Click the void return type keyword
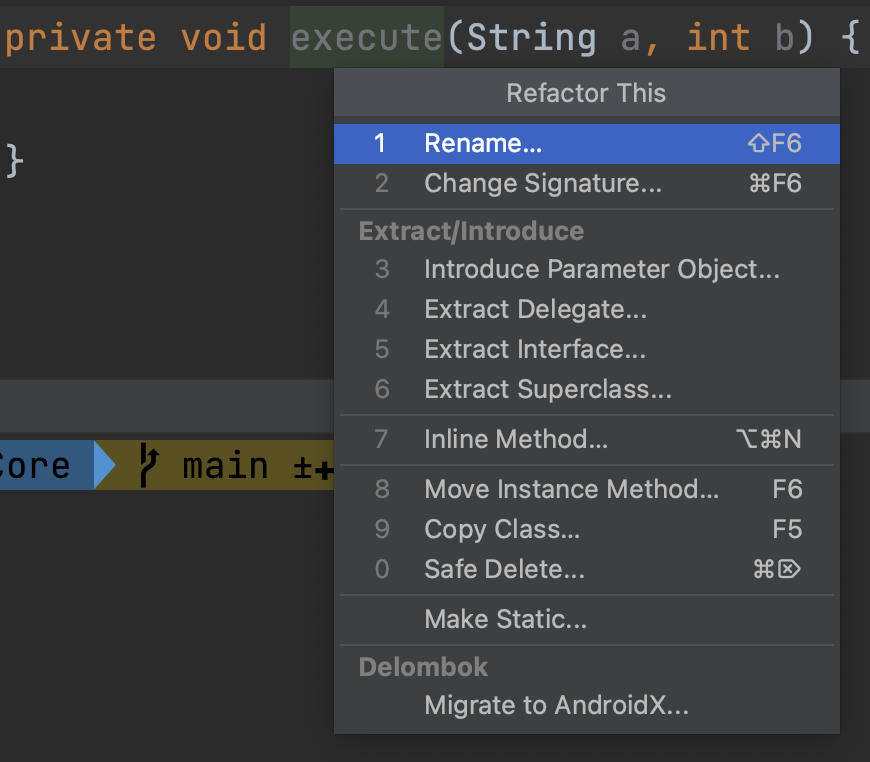This screenshot has height=762, width=870. pyautogui.click(x=224, y=38)
